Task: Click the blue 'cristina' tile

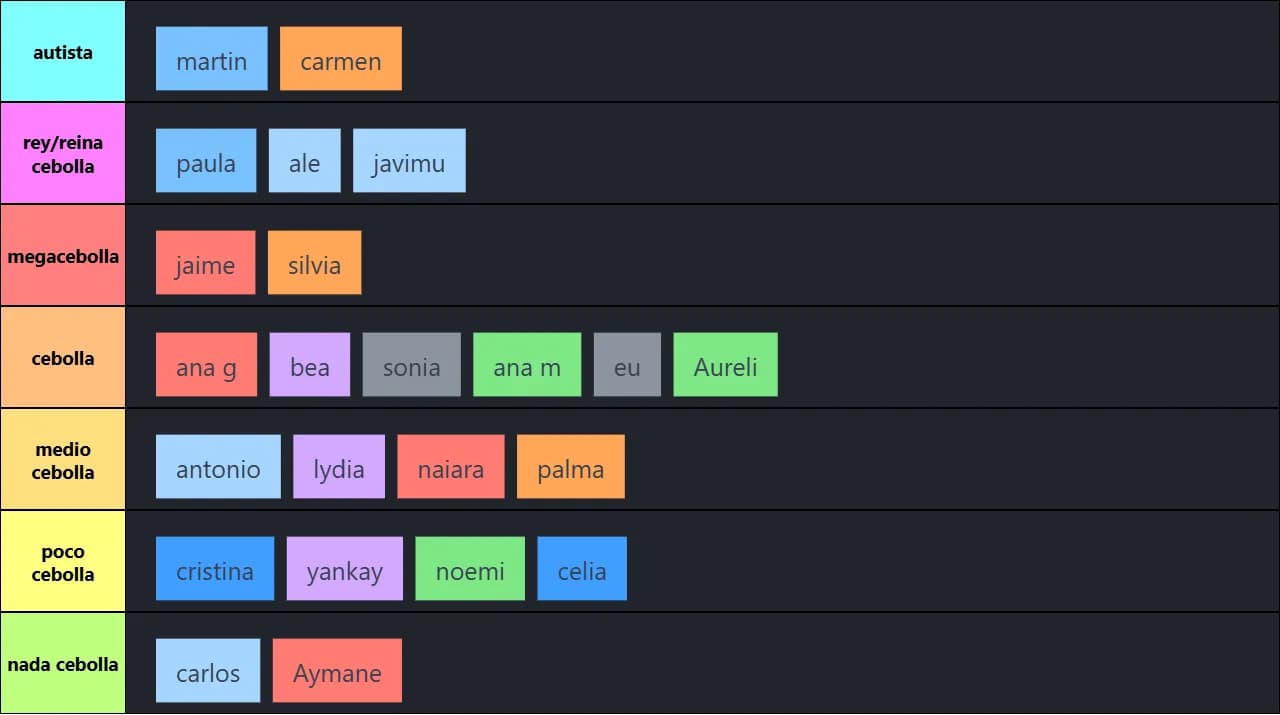Action: [x=214, y=569]
